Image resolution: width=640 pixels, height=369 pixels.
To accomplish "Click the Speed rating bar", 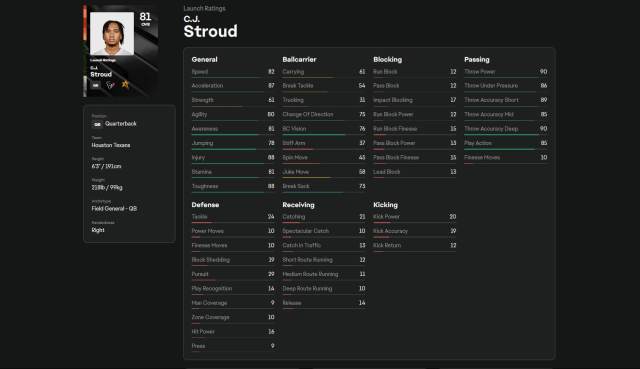I will point(233,78).
